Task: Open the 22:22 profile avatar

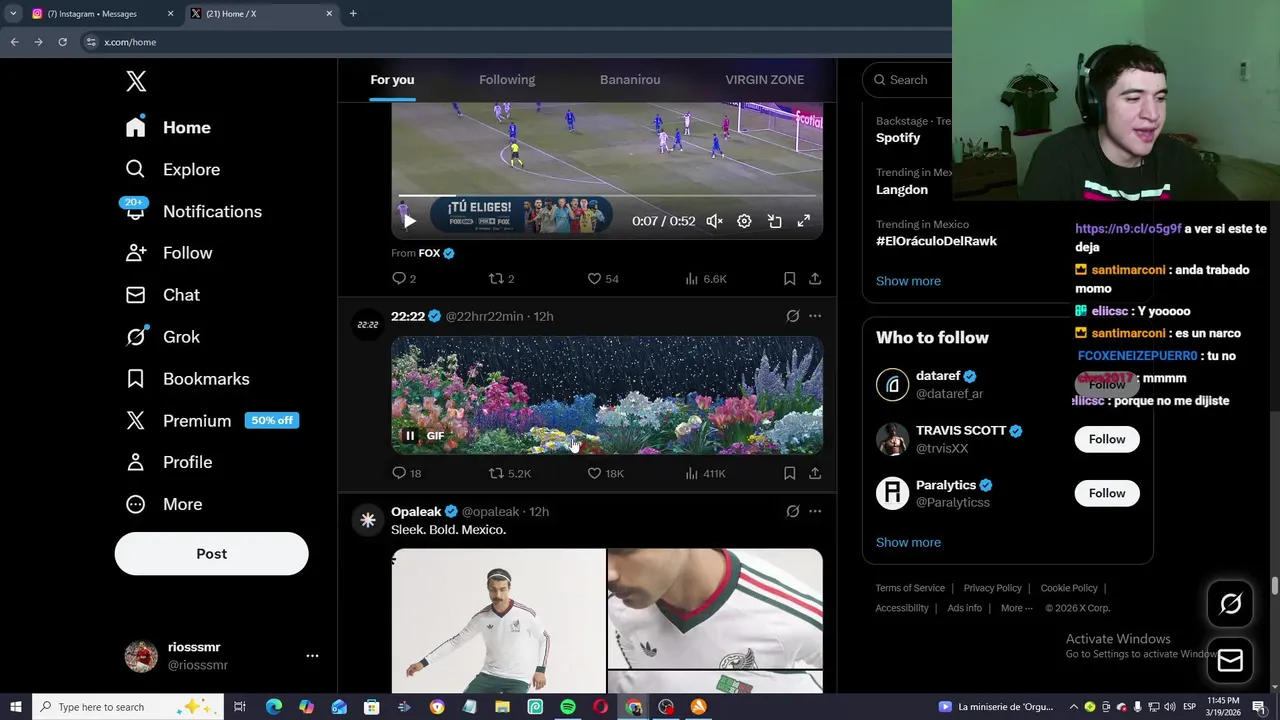Action: (368, 324)
